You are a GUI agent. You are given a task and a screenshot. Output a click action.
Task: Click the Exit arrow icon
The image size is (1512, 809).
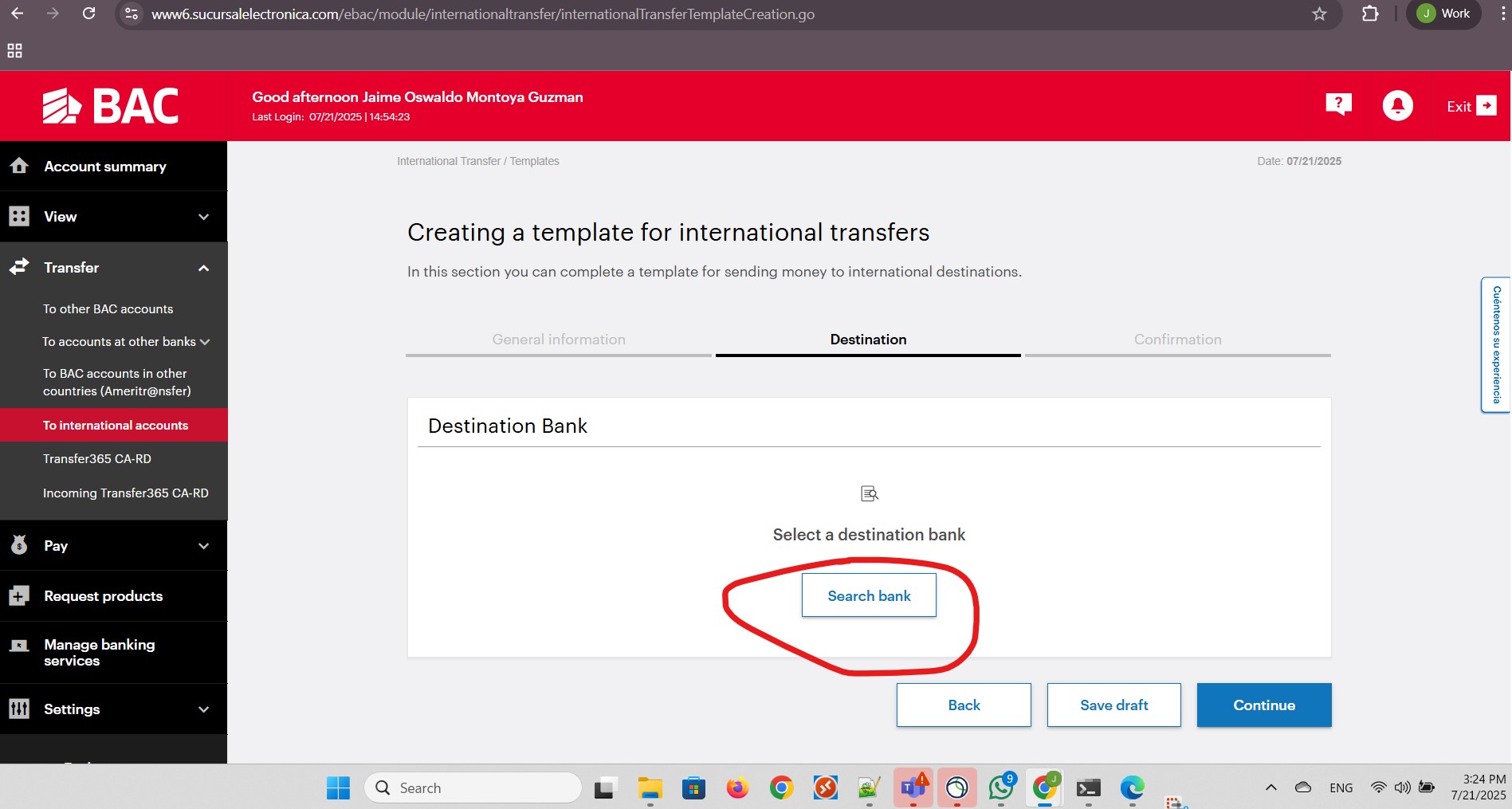[1486, 105]
